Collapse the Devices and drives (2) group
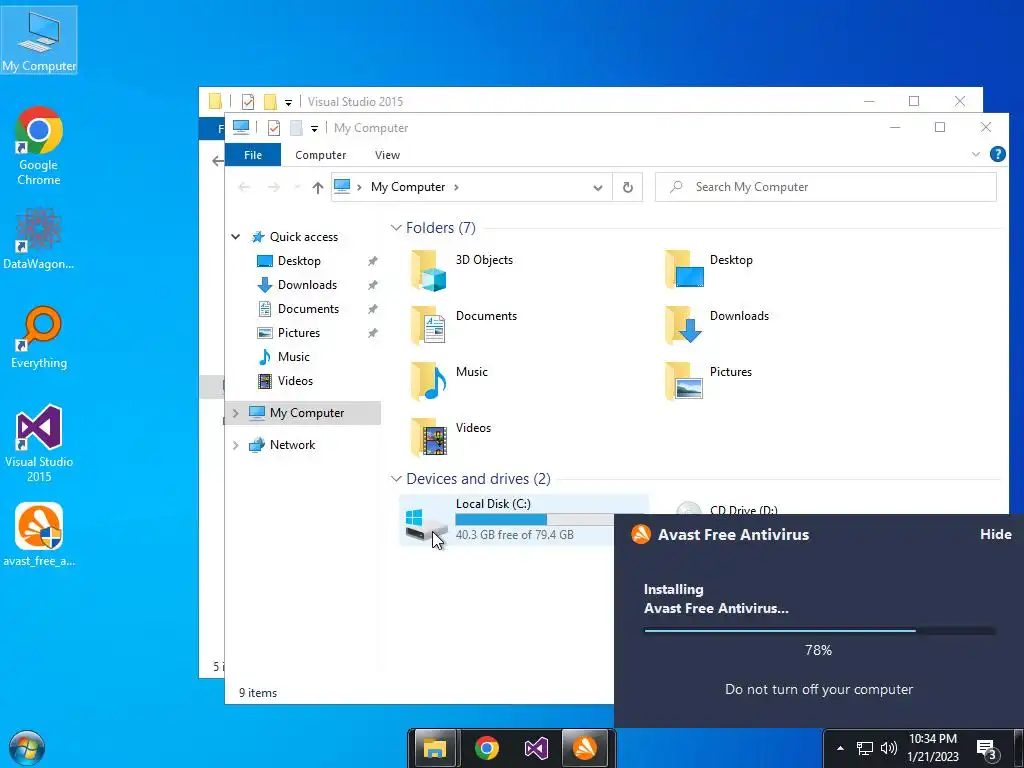Screen dimensions: 1024x768 (396, 479)
